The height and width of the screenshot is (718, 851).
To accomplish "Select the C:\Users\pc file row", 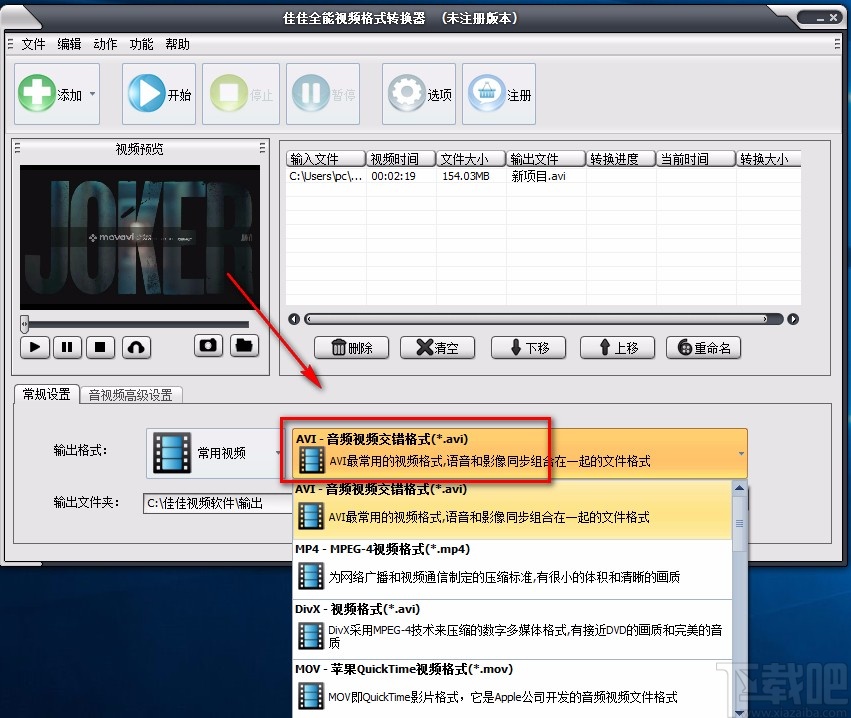I will coord(543,176).
